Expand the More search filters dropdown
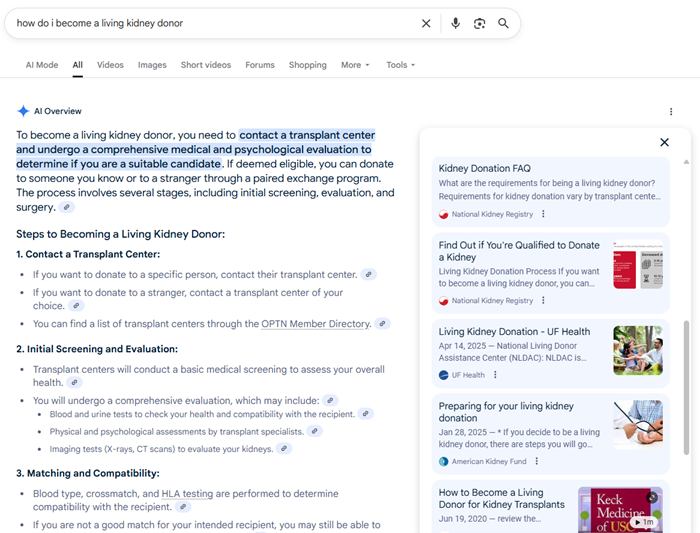Screen dimensions: 700x533 click(355, 65)
